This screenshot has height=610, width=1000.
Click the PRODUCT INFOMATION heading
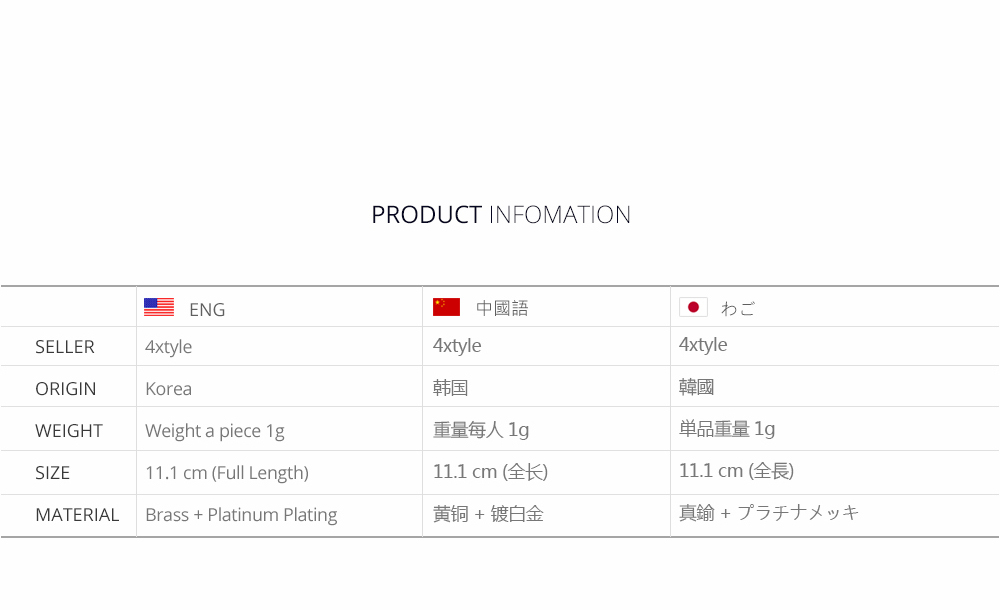501,215
